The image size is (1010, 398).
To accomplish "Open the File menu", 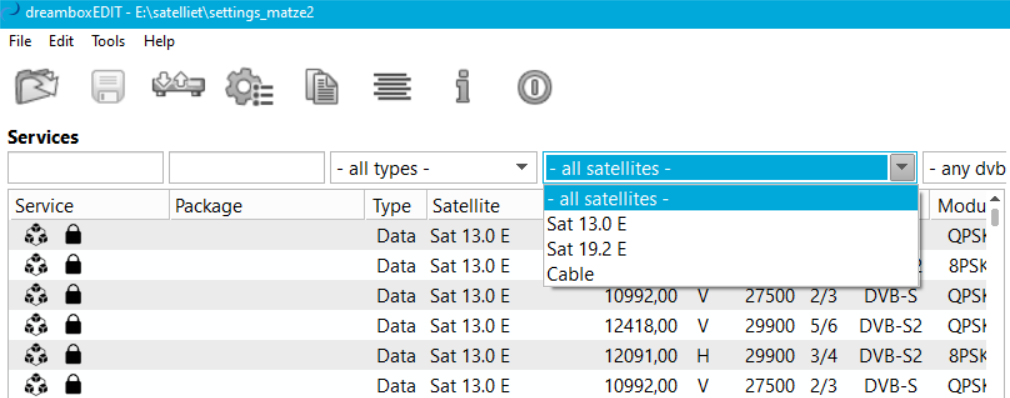I will click(20, 42).
